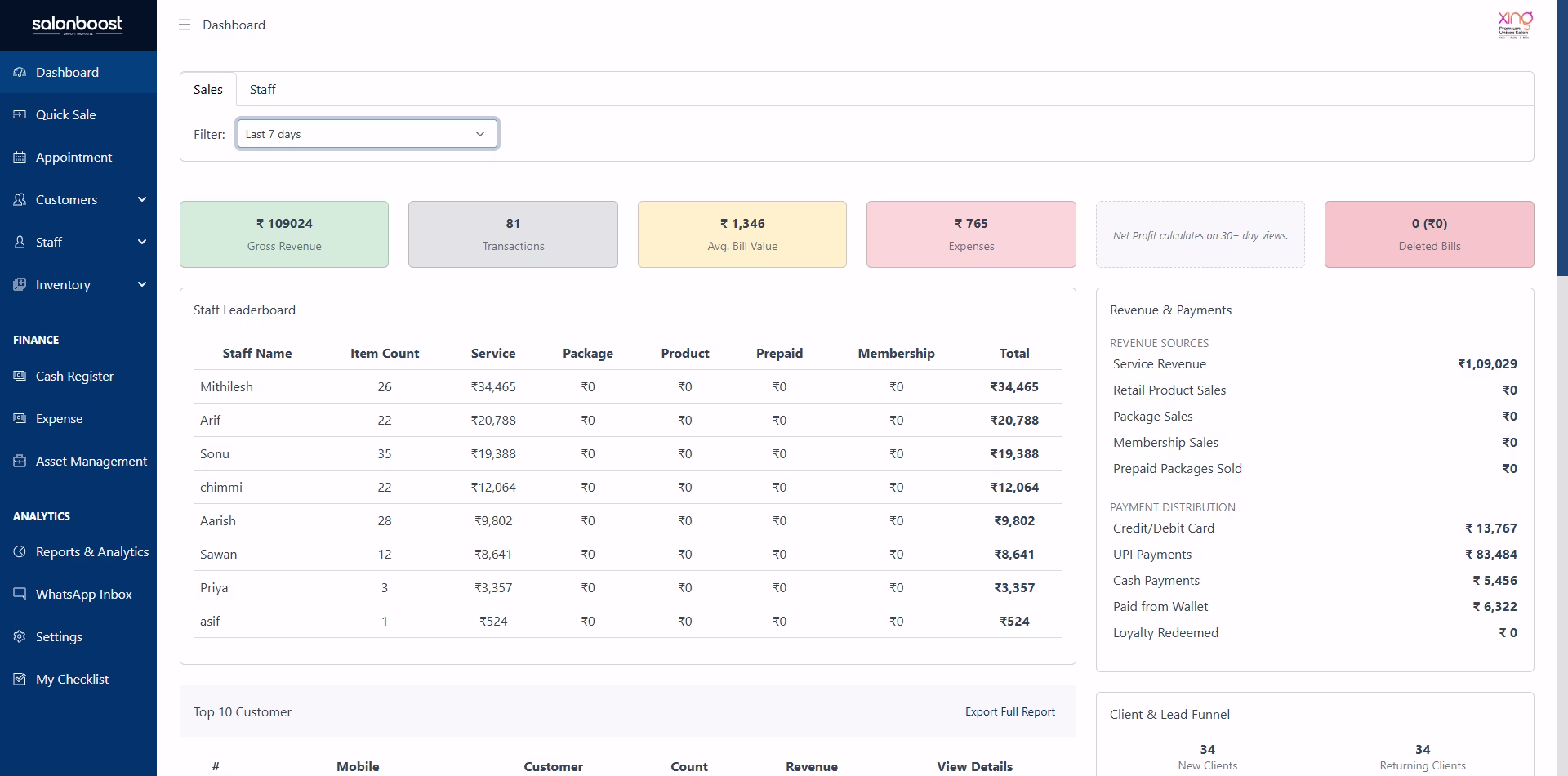The height and width of the screenshot is (776, 1568).
Task: Click the salonboost logo
Action: (78, 25)
